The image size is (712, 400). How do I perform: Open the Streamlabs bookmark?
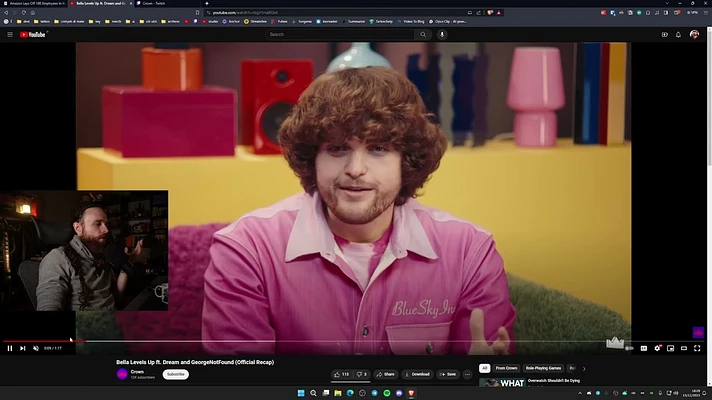(255, 21)
